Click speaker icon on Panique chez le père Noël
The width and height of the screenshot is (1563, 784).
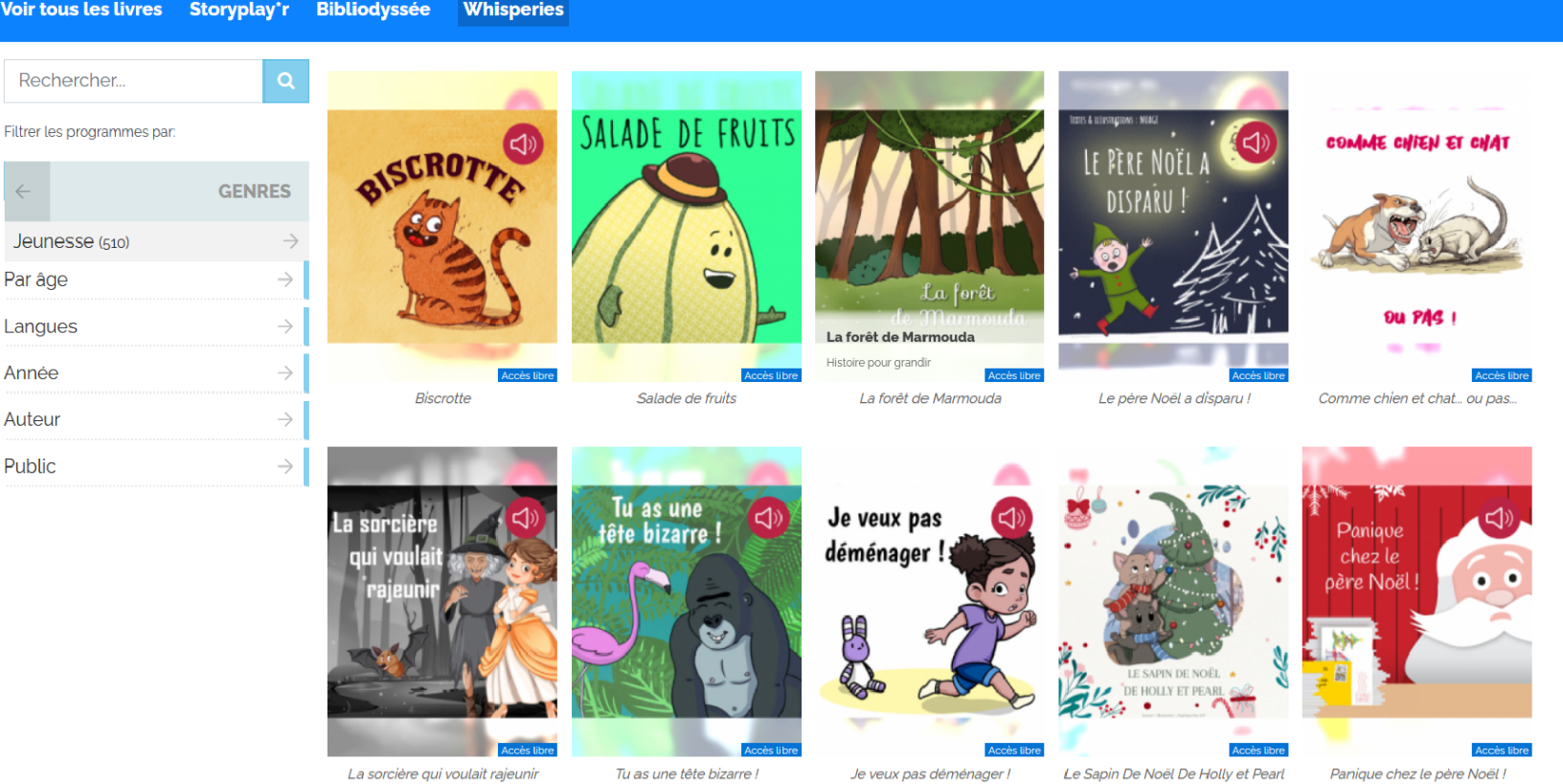[1500, 519]
